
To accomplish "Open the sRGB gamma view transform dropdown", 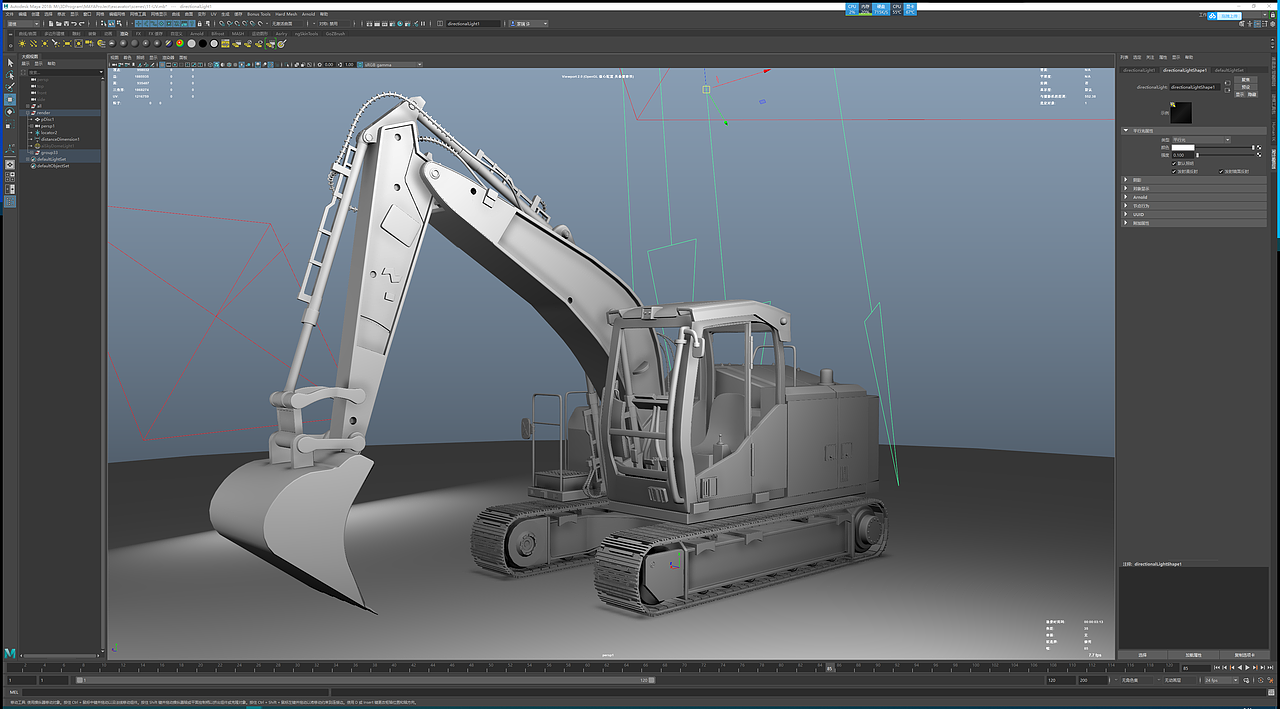I will coord(393,65).
